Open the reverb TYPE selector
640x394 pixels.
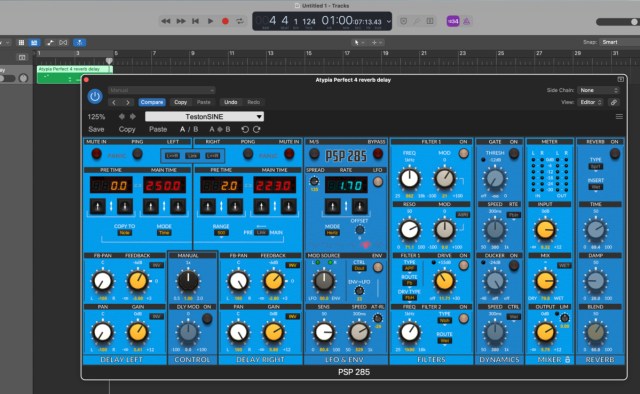596,167
